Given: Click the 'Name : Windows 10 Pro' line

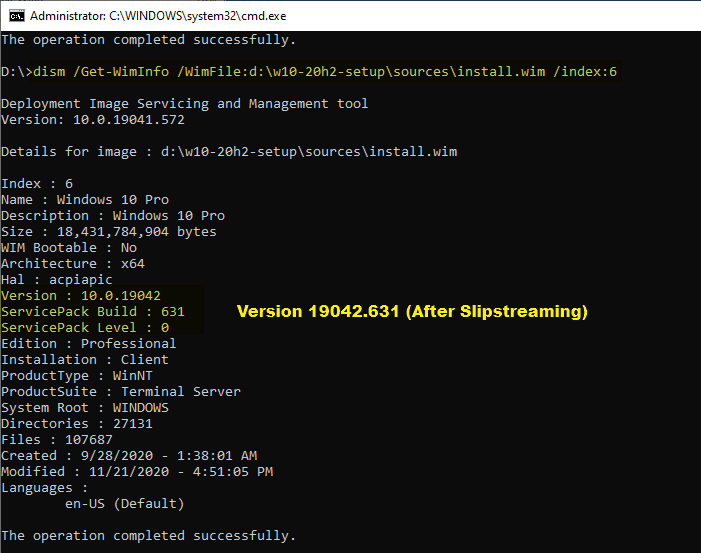Looking at the screenshot, I should click(85, 200).
